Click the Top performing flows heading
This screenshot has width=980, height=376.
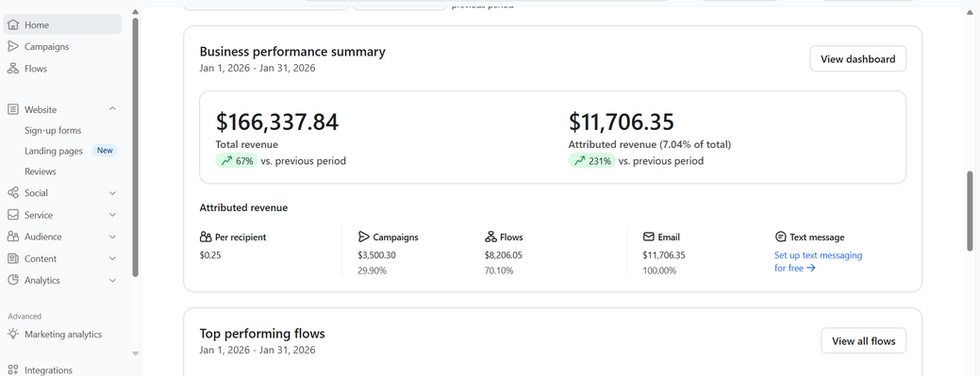[x=262, y=334]
